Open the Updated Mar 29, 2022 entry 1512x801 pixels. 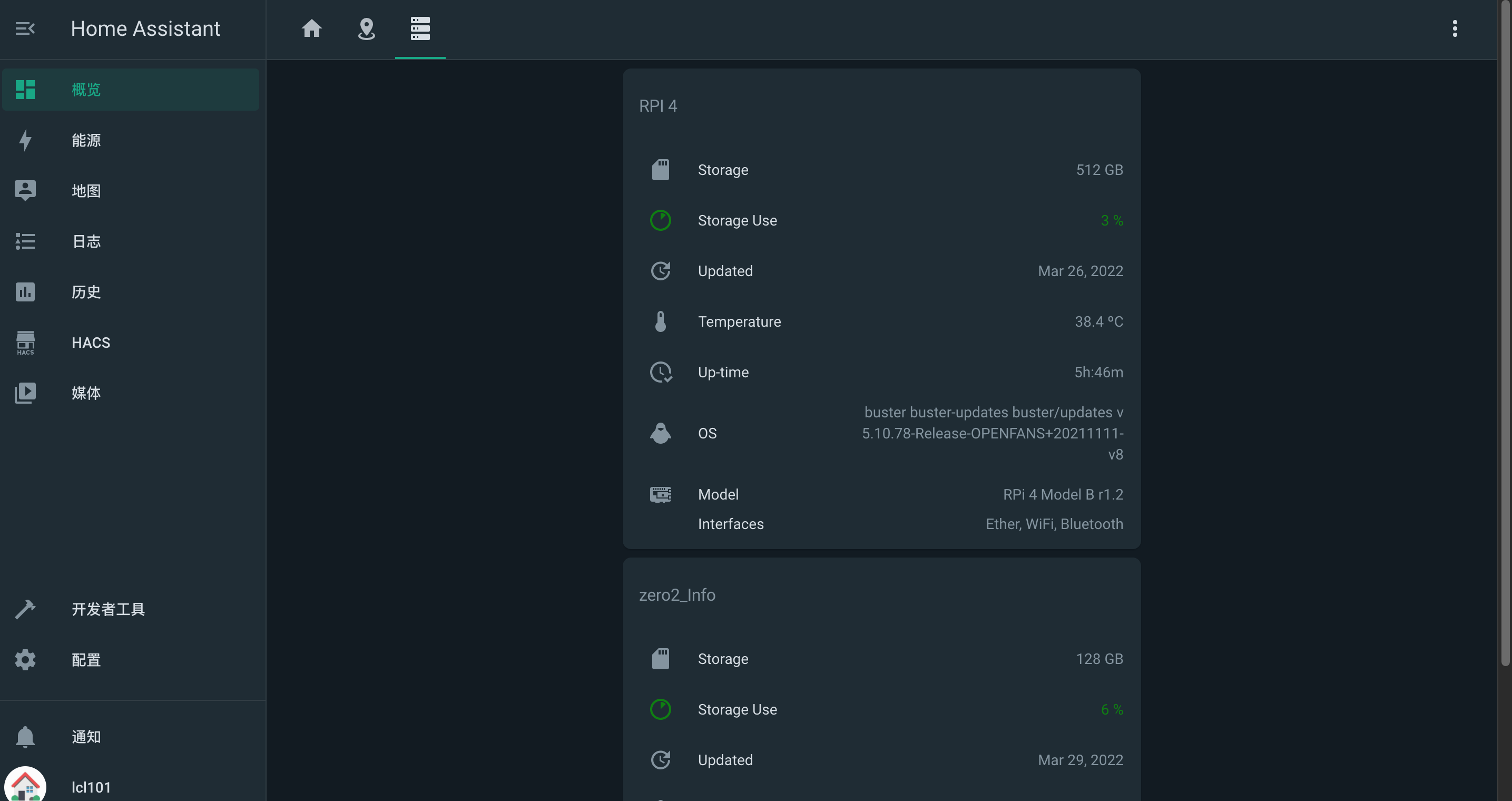881,760
